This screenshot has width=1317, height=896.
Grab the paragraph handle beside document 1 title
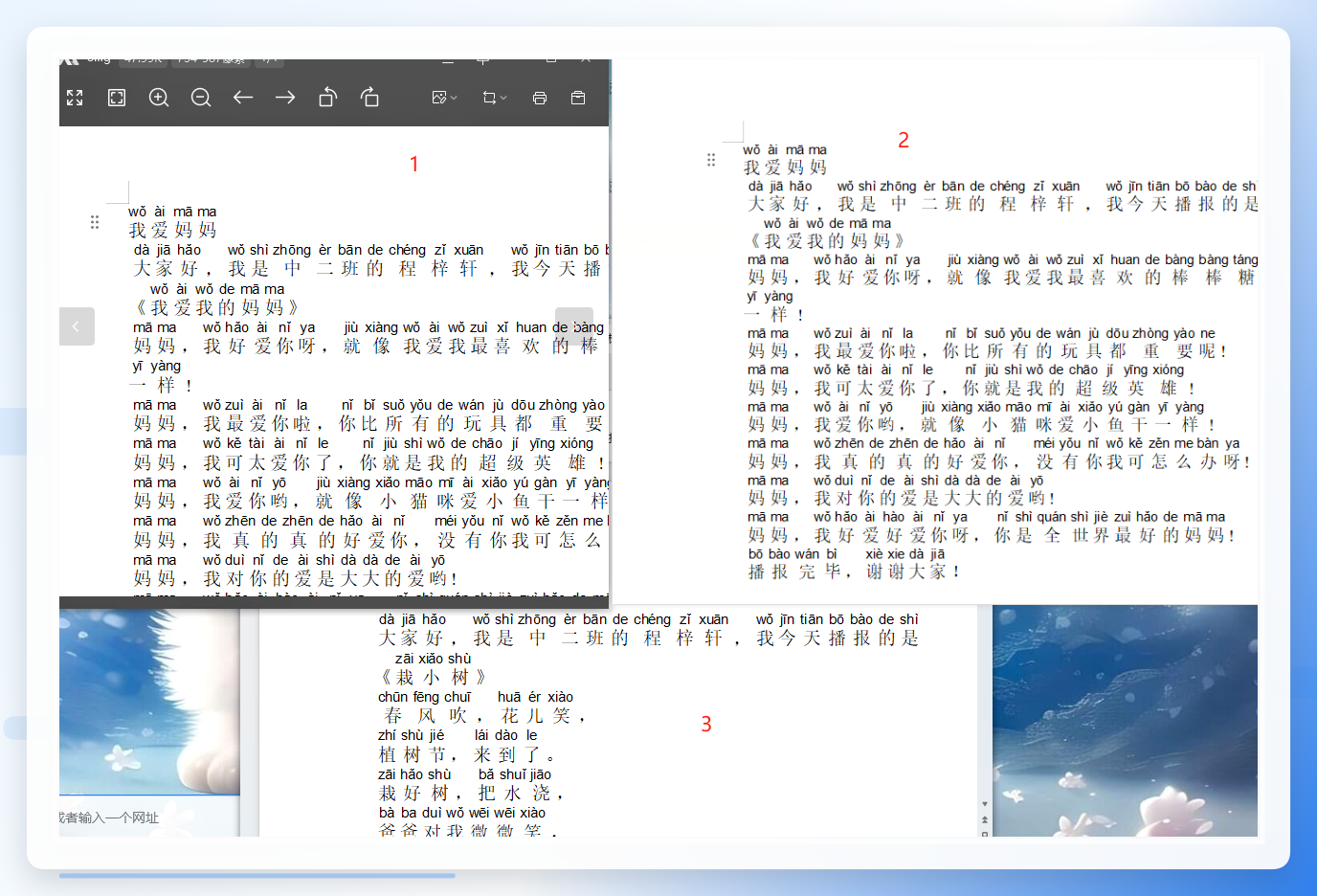pos(95,222)
